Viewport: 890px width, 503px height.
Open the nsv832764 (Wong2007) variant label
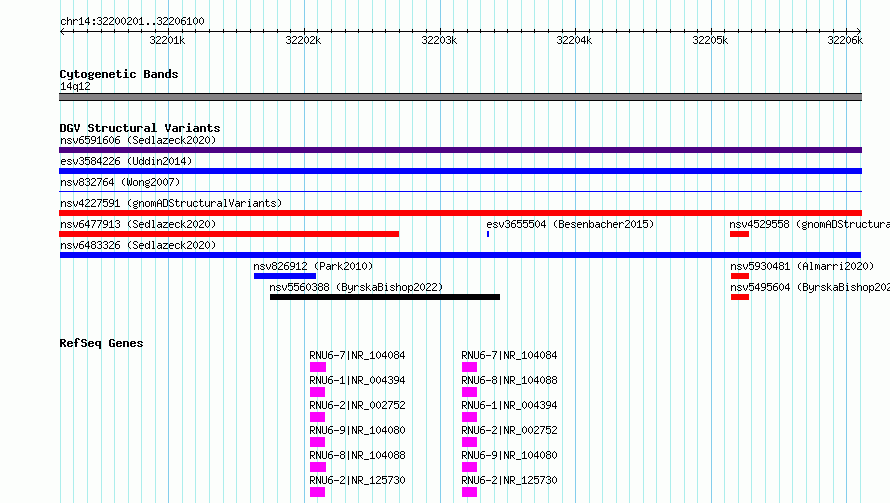click(x=120, y=182)
